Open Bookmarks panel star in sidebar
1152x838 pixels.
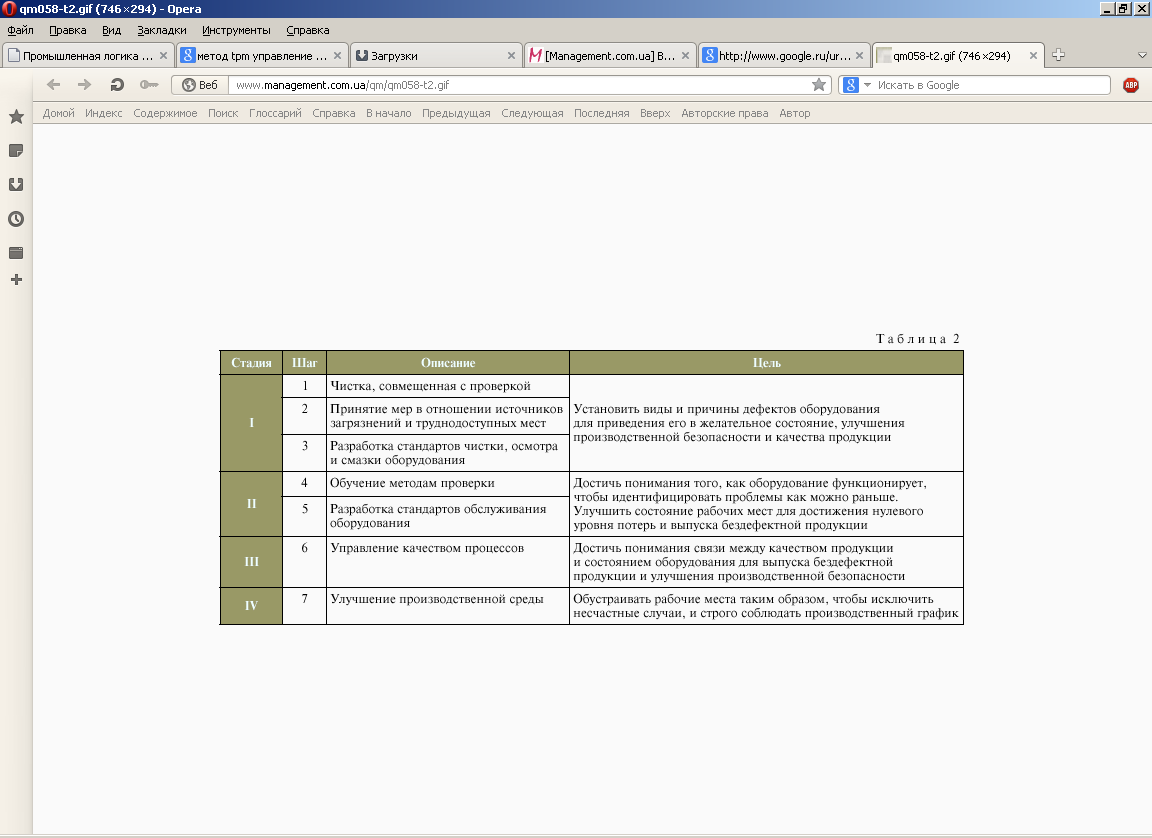click(16, 117)
